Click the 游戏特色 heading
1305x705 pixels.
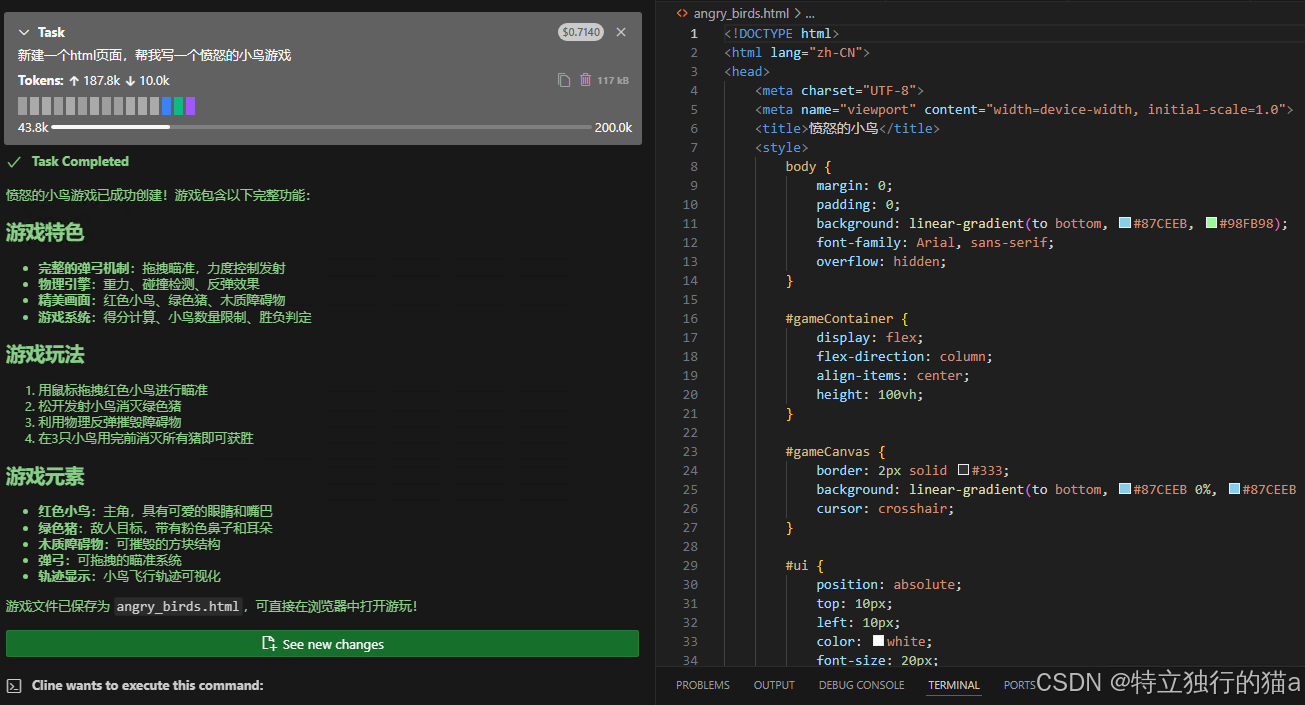[45, 233]
